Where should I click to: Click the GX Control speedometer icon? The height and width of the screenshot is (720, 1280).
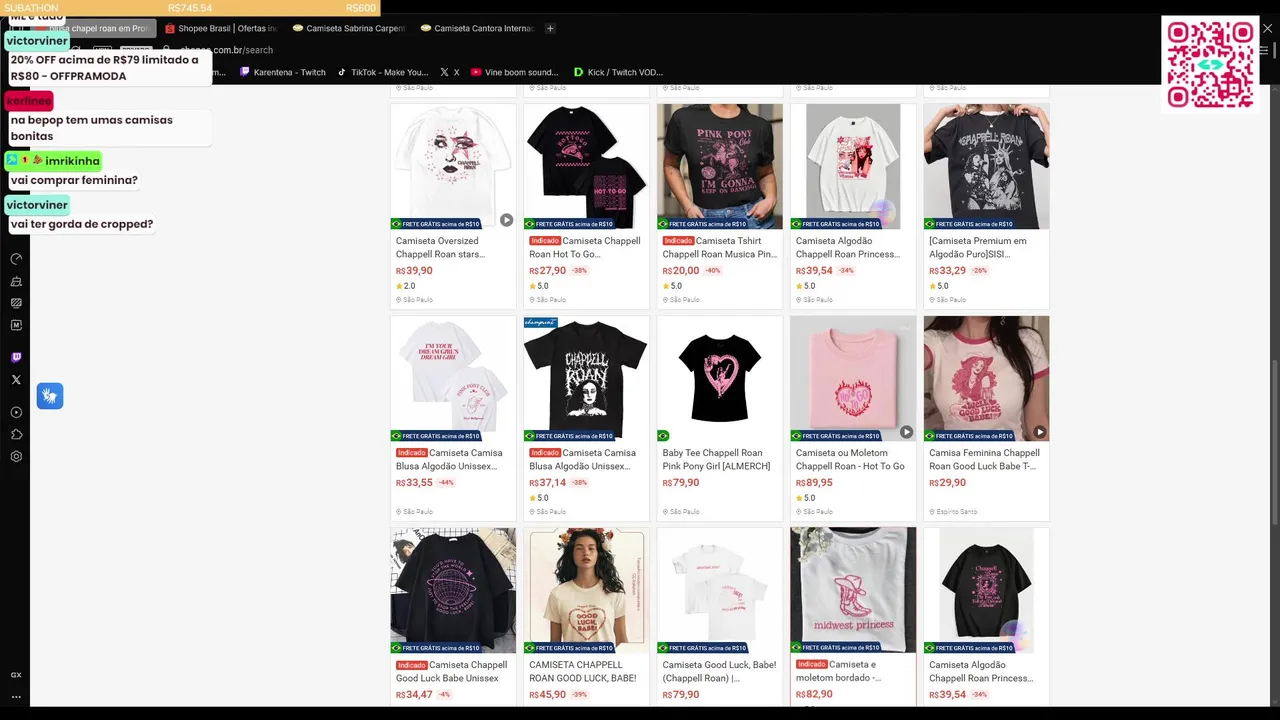click(16, 259)
